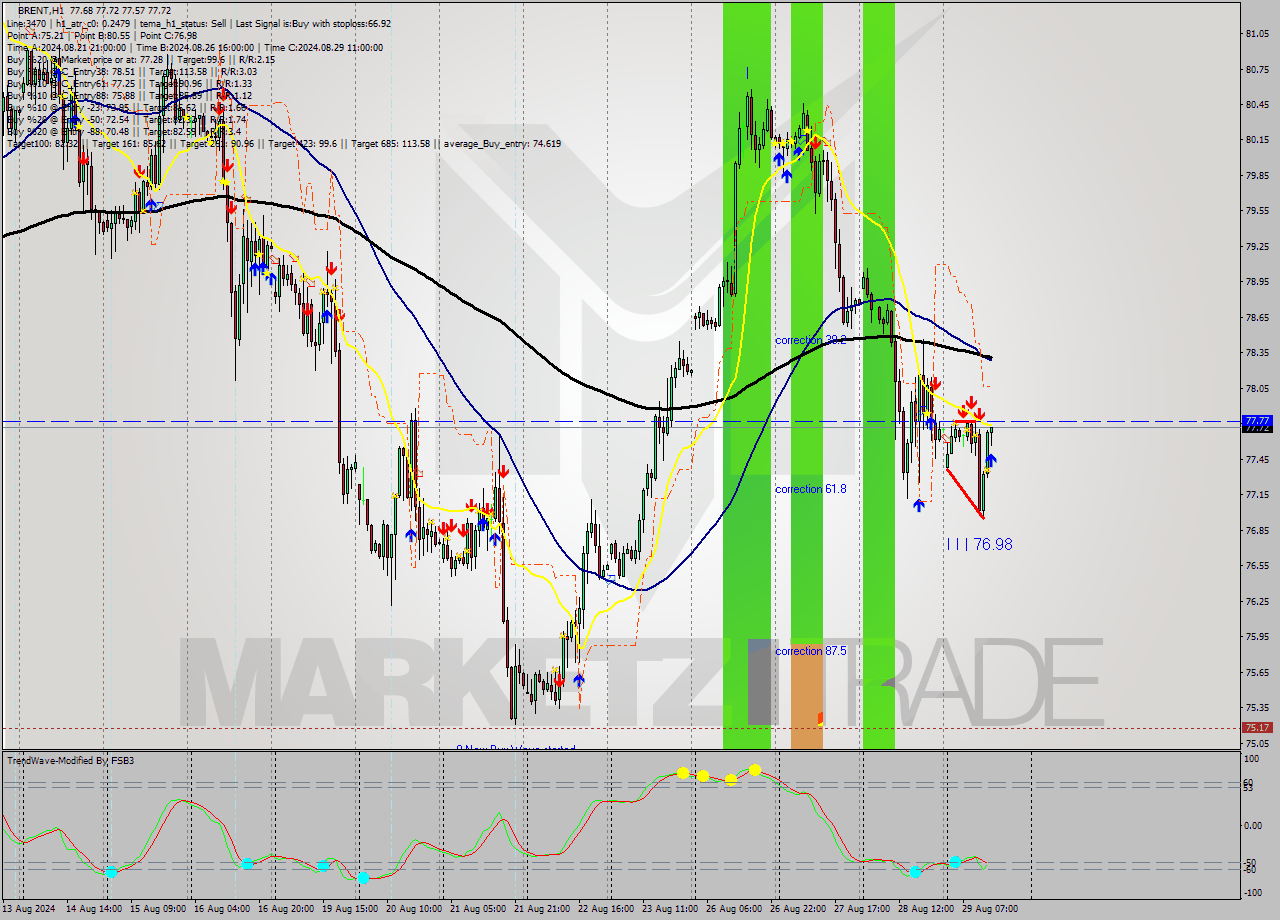Click the BRENT,H1 symbol title text
Viewport: 1280px width, 920px height.
coord(43,11)
